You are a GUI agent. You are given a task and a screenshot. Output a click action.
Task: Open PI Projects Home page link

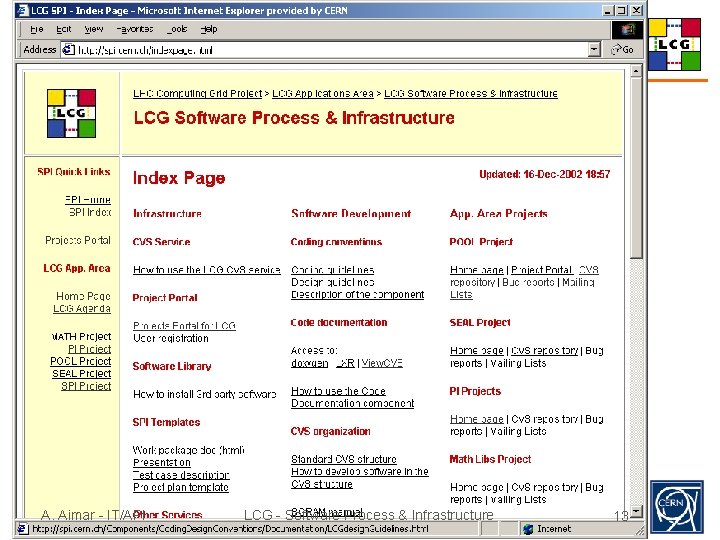tap(477, 419)
